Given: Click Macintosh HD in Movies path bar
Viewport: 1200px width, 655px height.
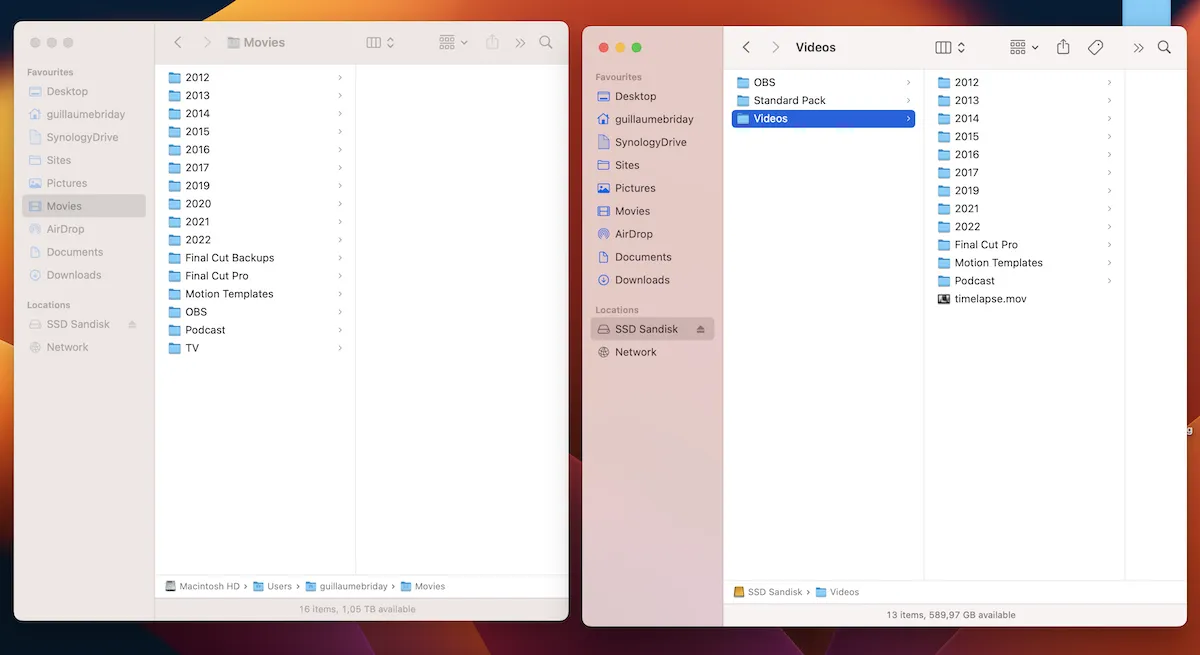Looking at the screenshot, I should point(202,586).
